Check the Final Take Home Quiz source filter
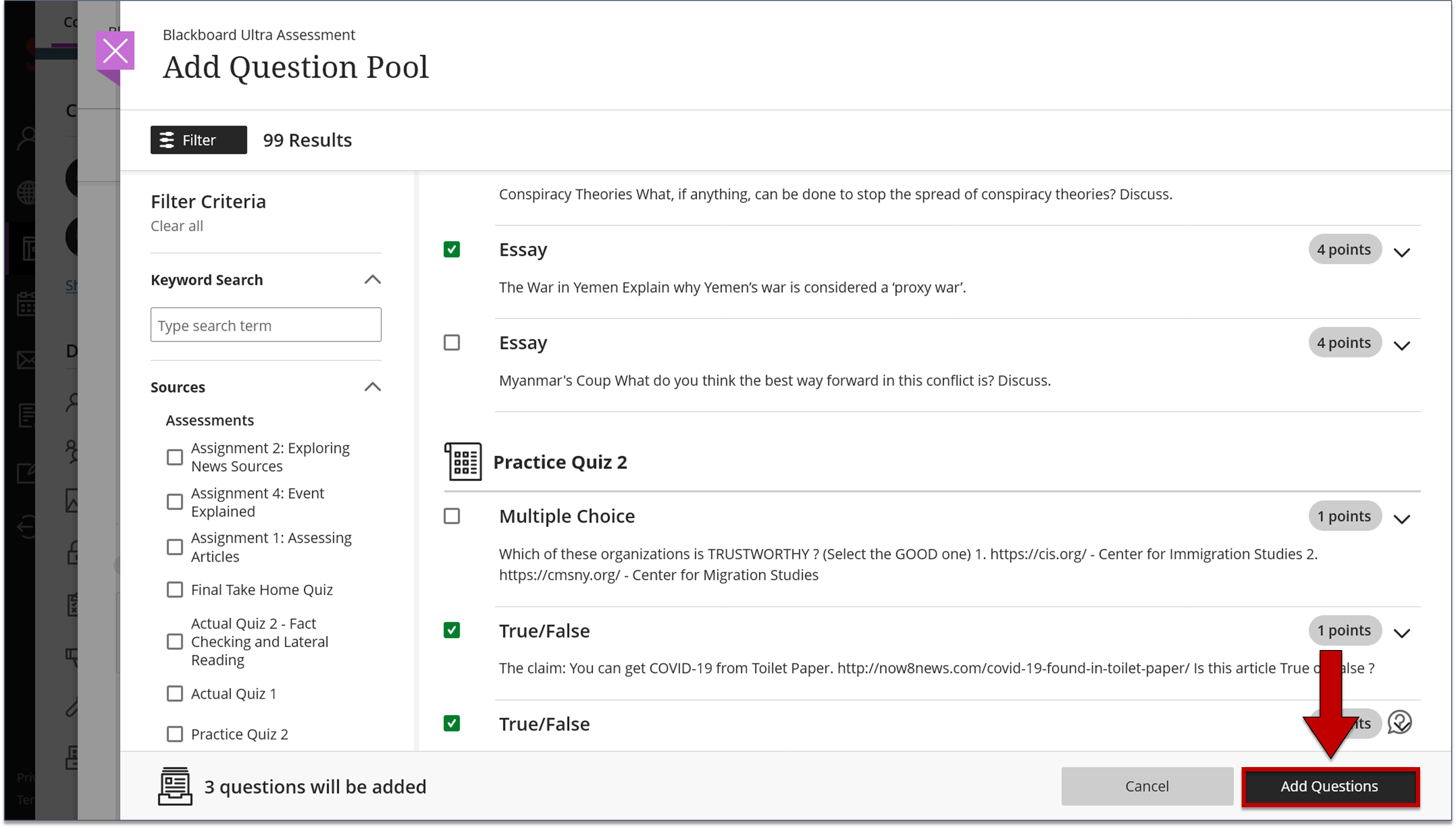This screenshot has height=828, width=1456. tap(175, 590)
